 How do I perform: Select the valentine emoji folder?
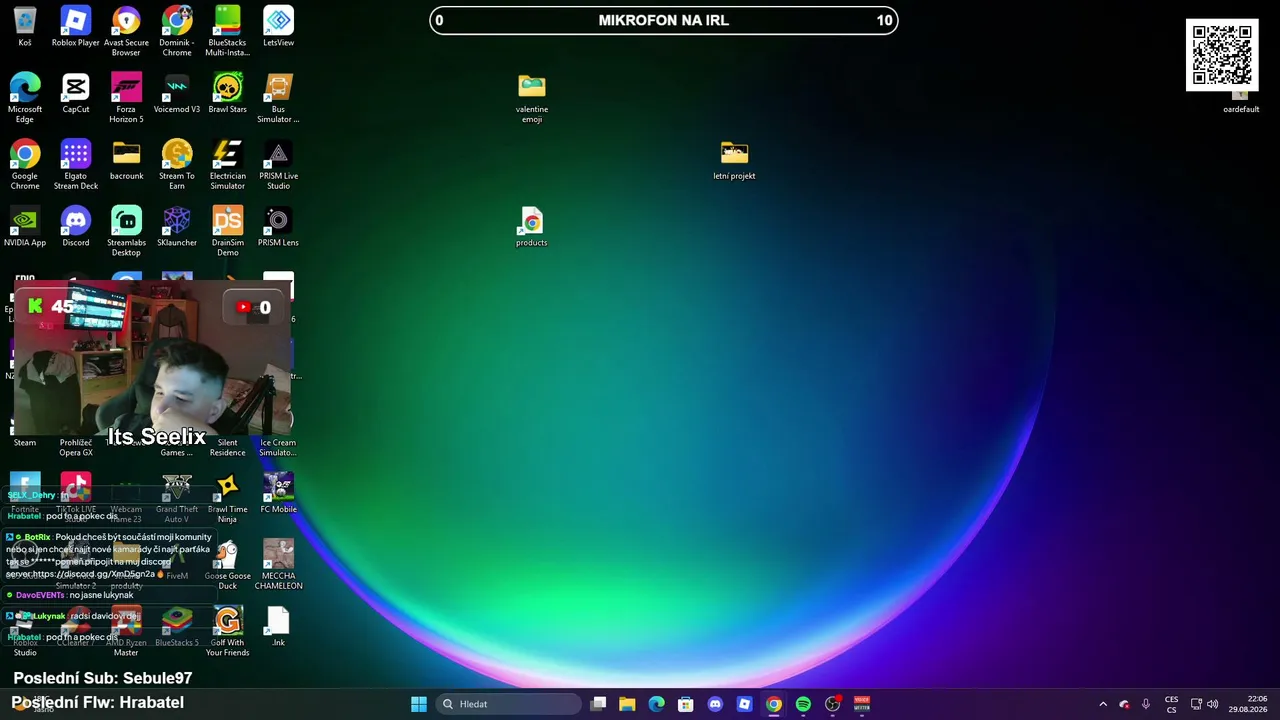coord(532,98)
